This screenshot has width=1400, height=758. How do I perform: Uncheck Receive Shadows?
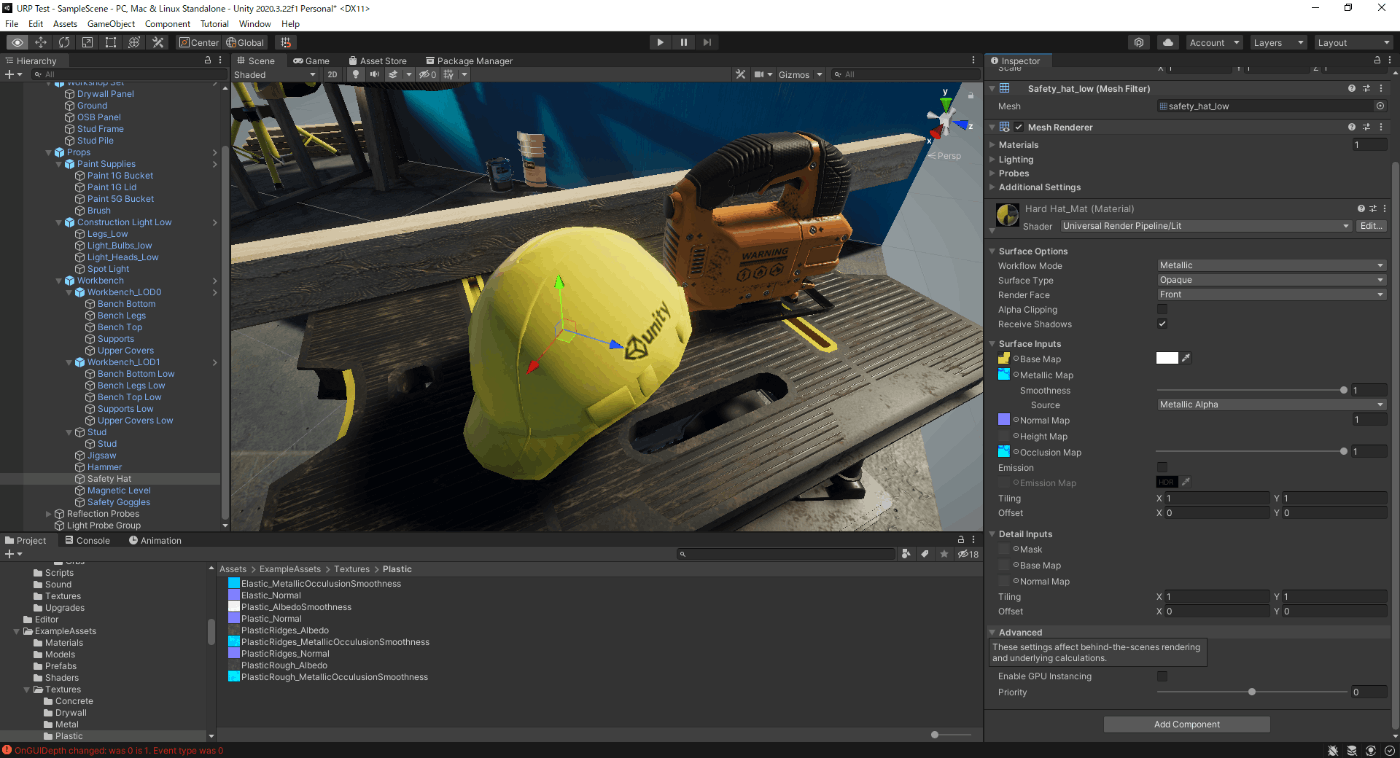click(x=1162, y=324)
